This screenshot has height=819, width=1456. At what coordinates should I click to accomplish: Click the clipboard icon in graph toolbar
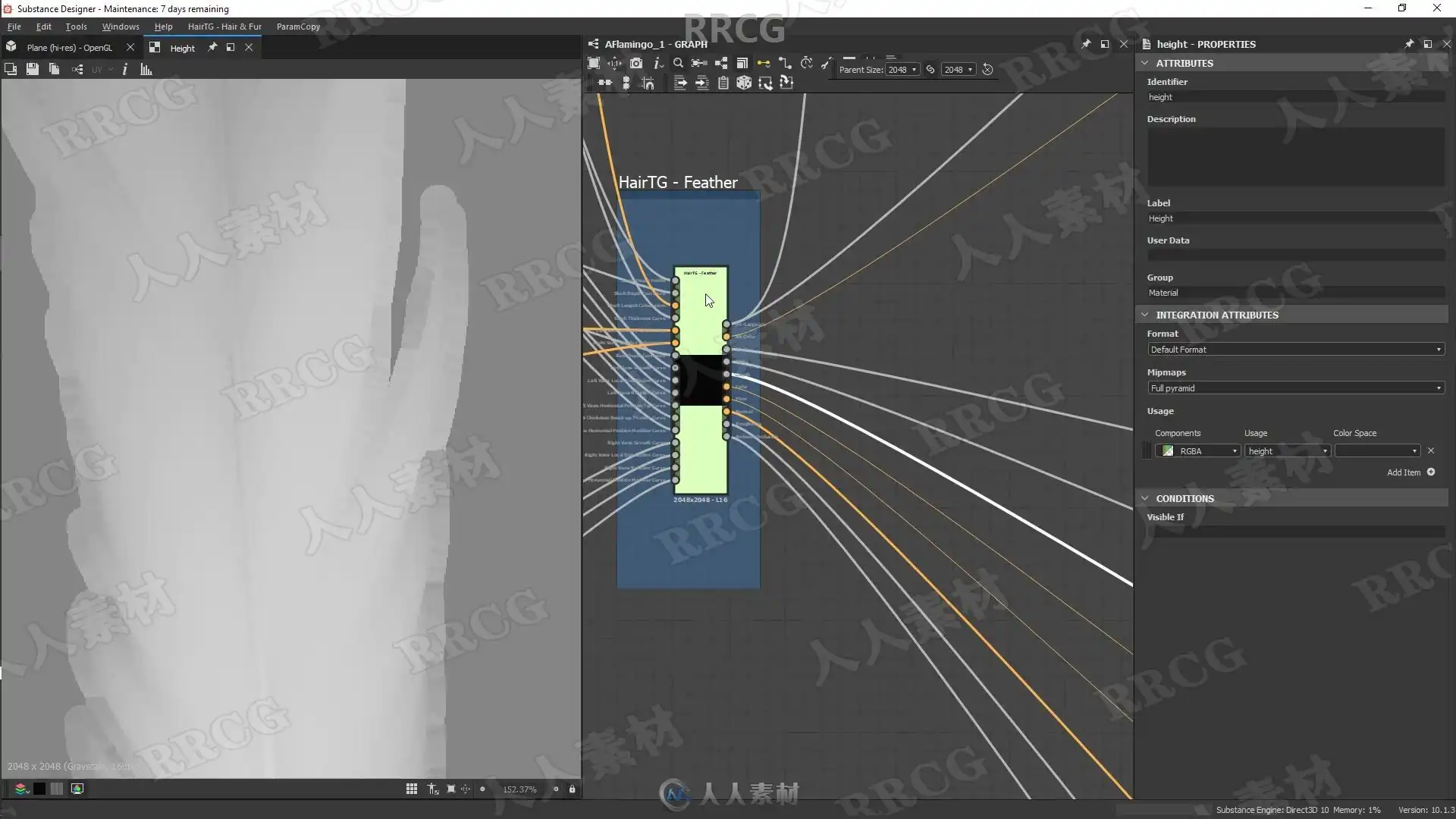click(x=723, y=83)
